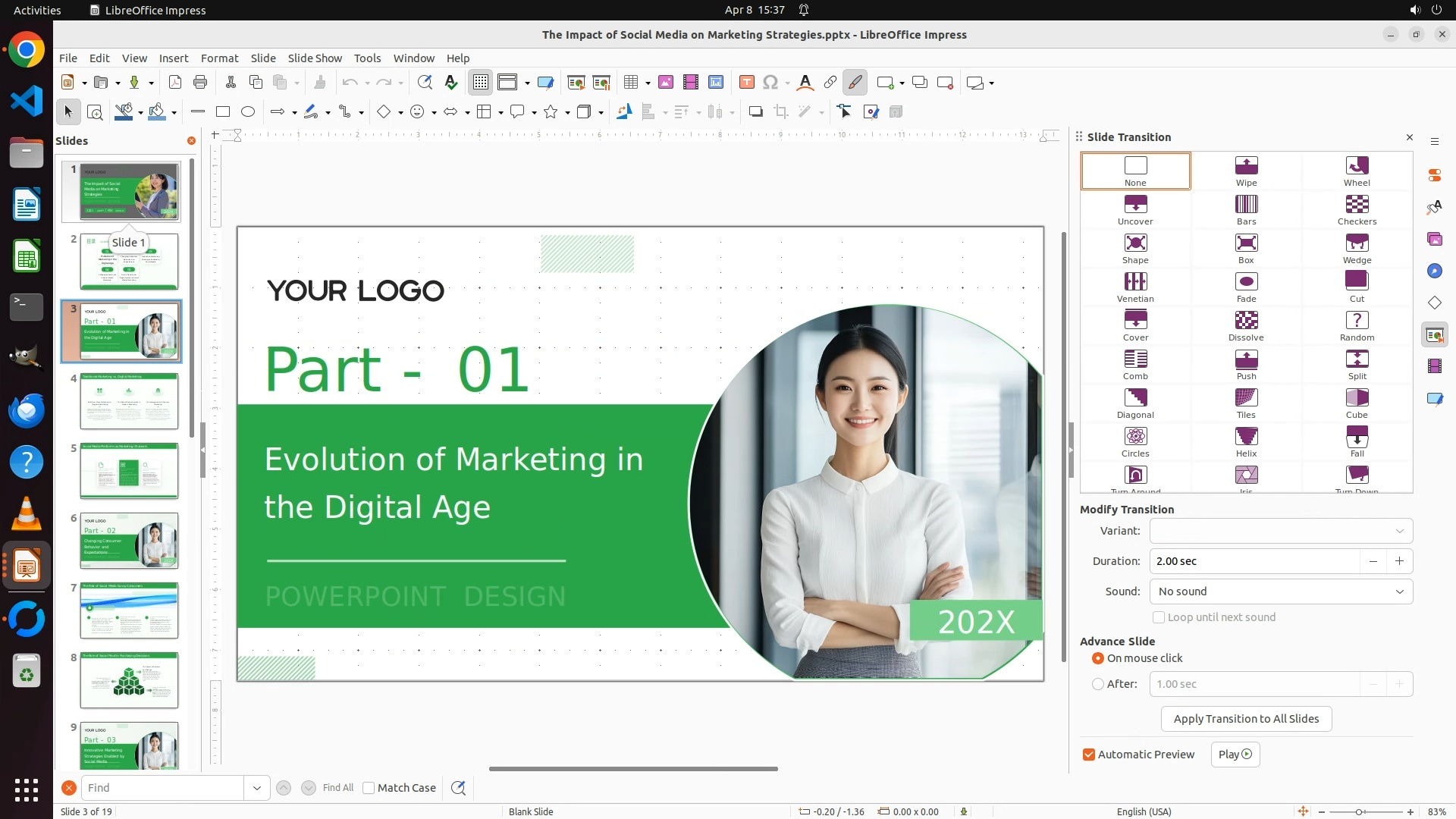Click the Display Grid toolbar icon

coord(481,83)
